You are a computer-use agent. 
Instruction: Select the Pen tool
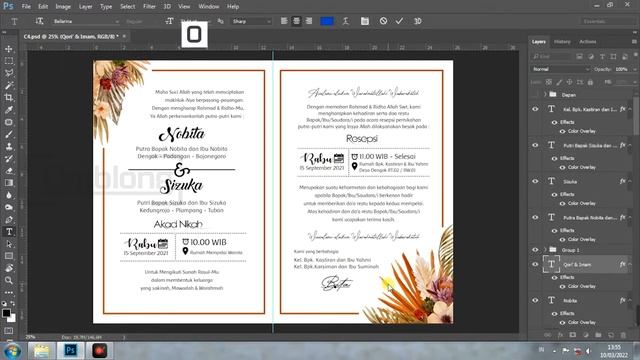[x=9, y=220]
